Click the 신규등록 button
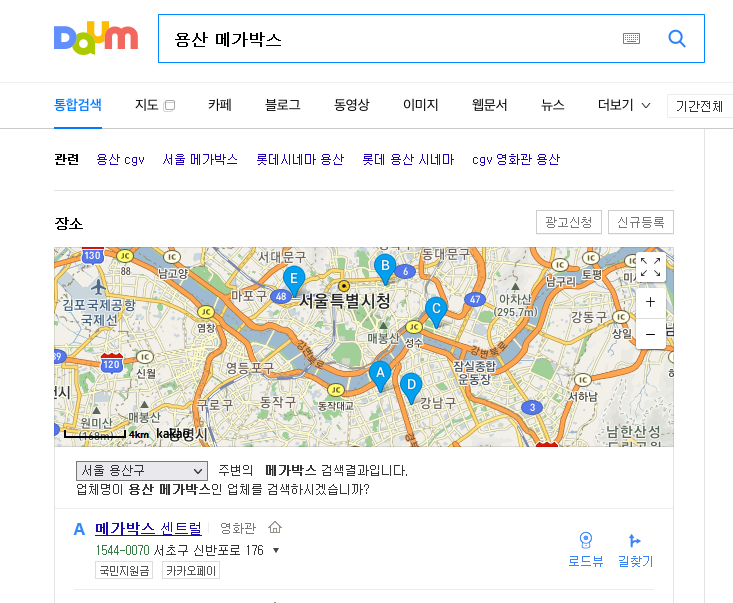The image size is (733, 603). 641,222
